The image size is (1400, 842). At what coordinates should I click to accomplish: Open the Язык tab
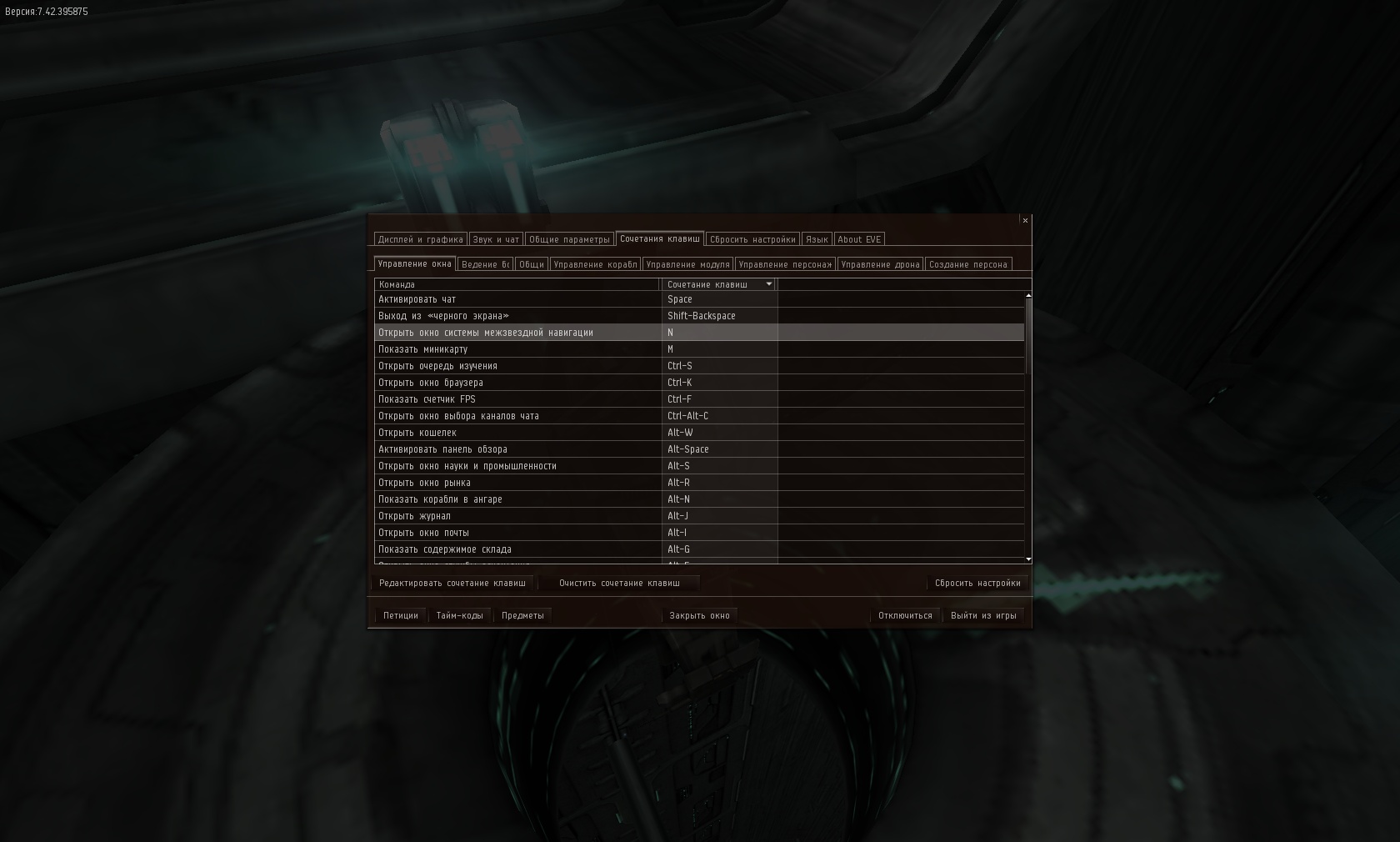click(817, 239)
